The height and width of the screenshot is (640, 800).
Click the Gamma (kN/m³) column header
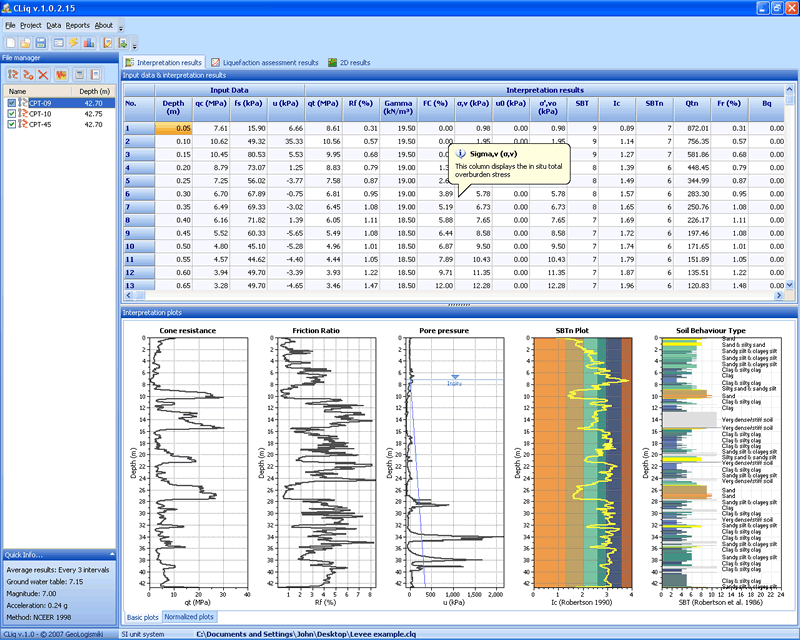(x=398, y=108)
